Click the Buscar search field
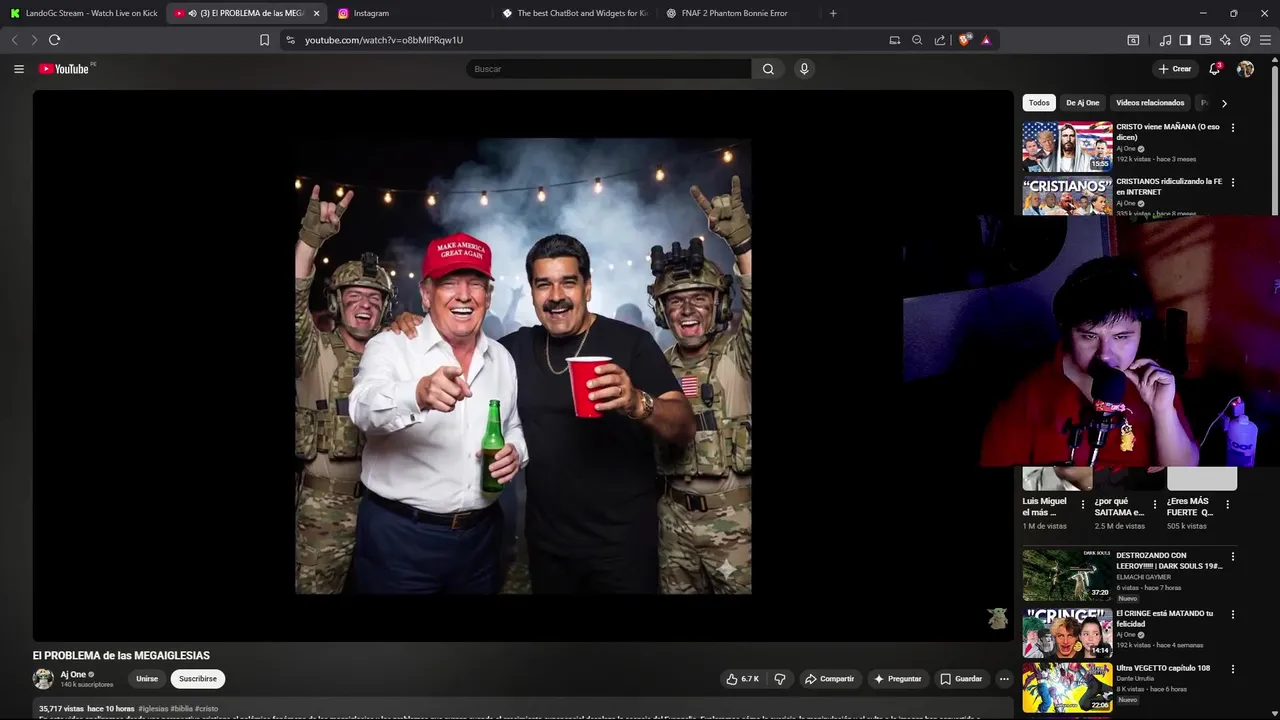1280x720 pixels. [608, 69]
